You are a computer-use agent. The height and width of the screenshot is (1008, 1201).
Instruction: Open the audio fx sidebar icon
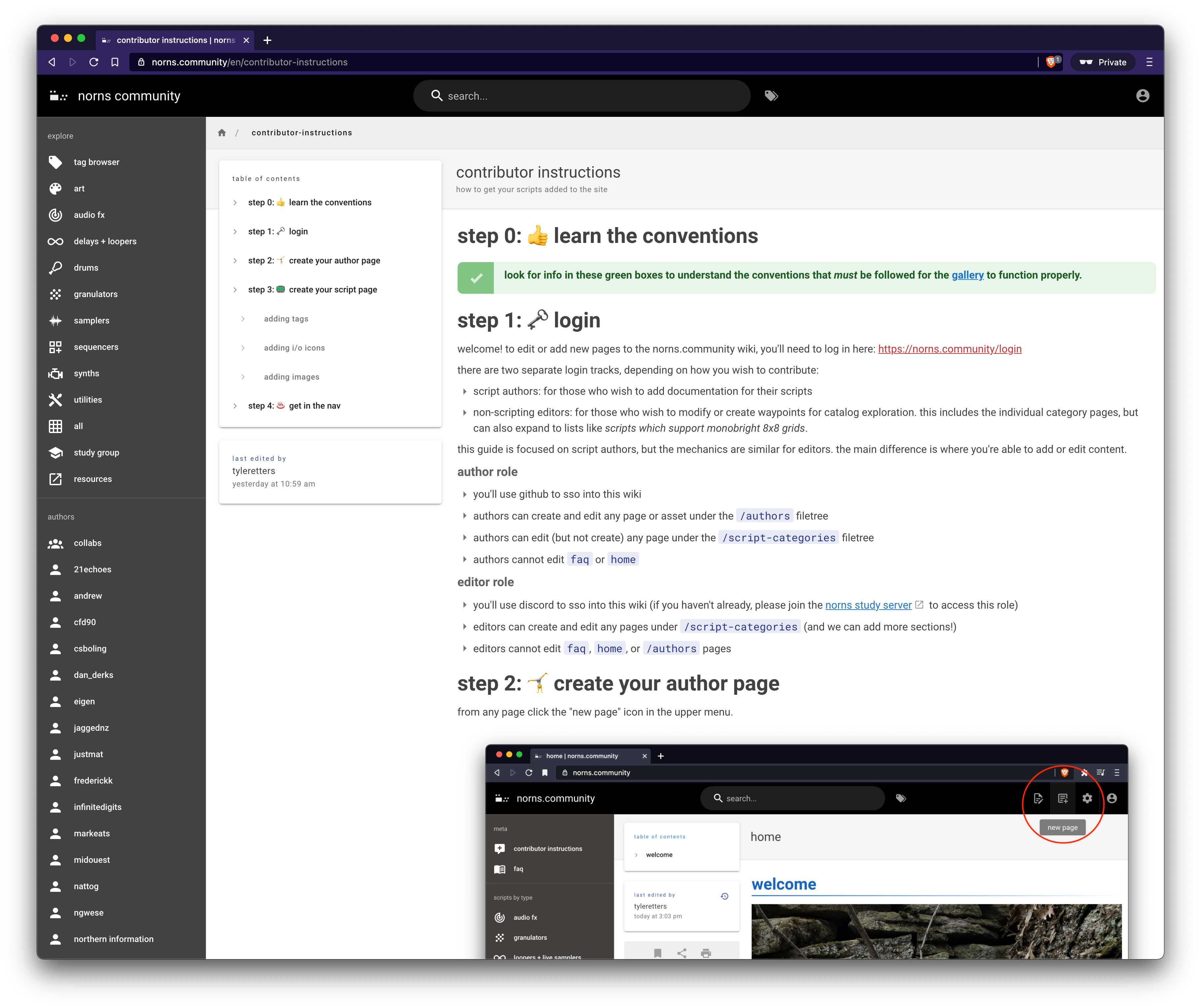55,215
